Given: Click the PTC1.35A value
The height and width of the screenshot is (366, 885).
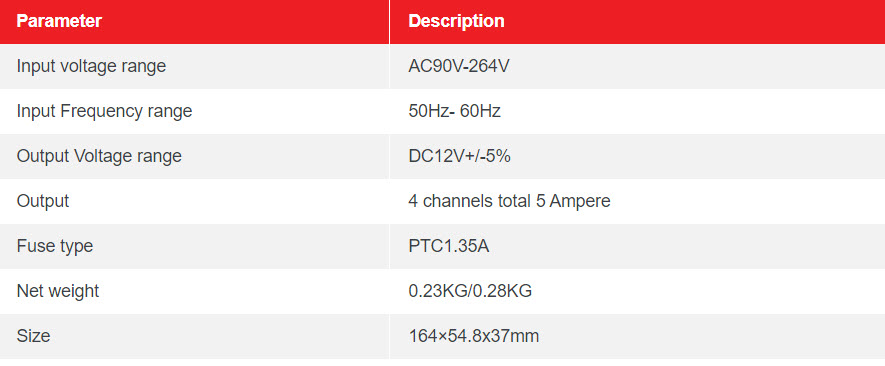Looking at the screenshot, I should (x=449, y=246).
